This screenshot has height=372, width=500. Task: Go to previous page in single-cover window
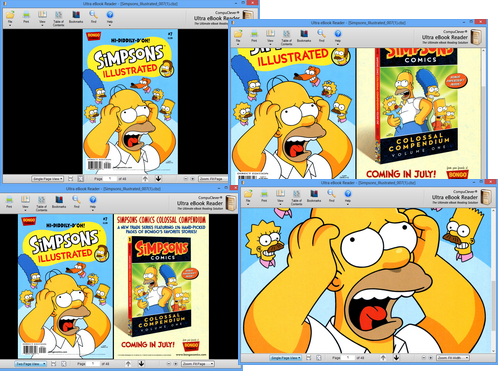[145, 179]
